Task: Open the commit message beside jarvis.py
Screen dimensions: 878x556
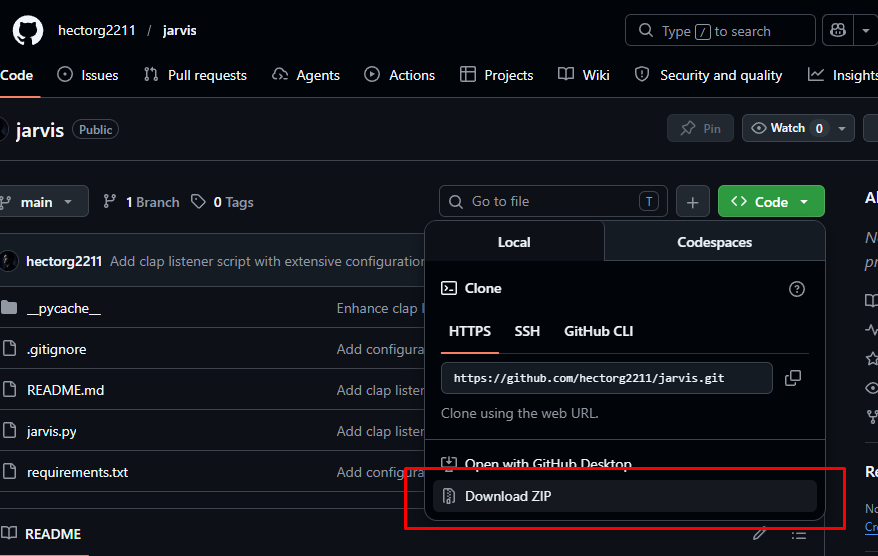Action: click(x=380, y=431)
